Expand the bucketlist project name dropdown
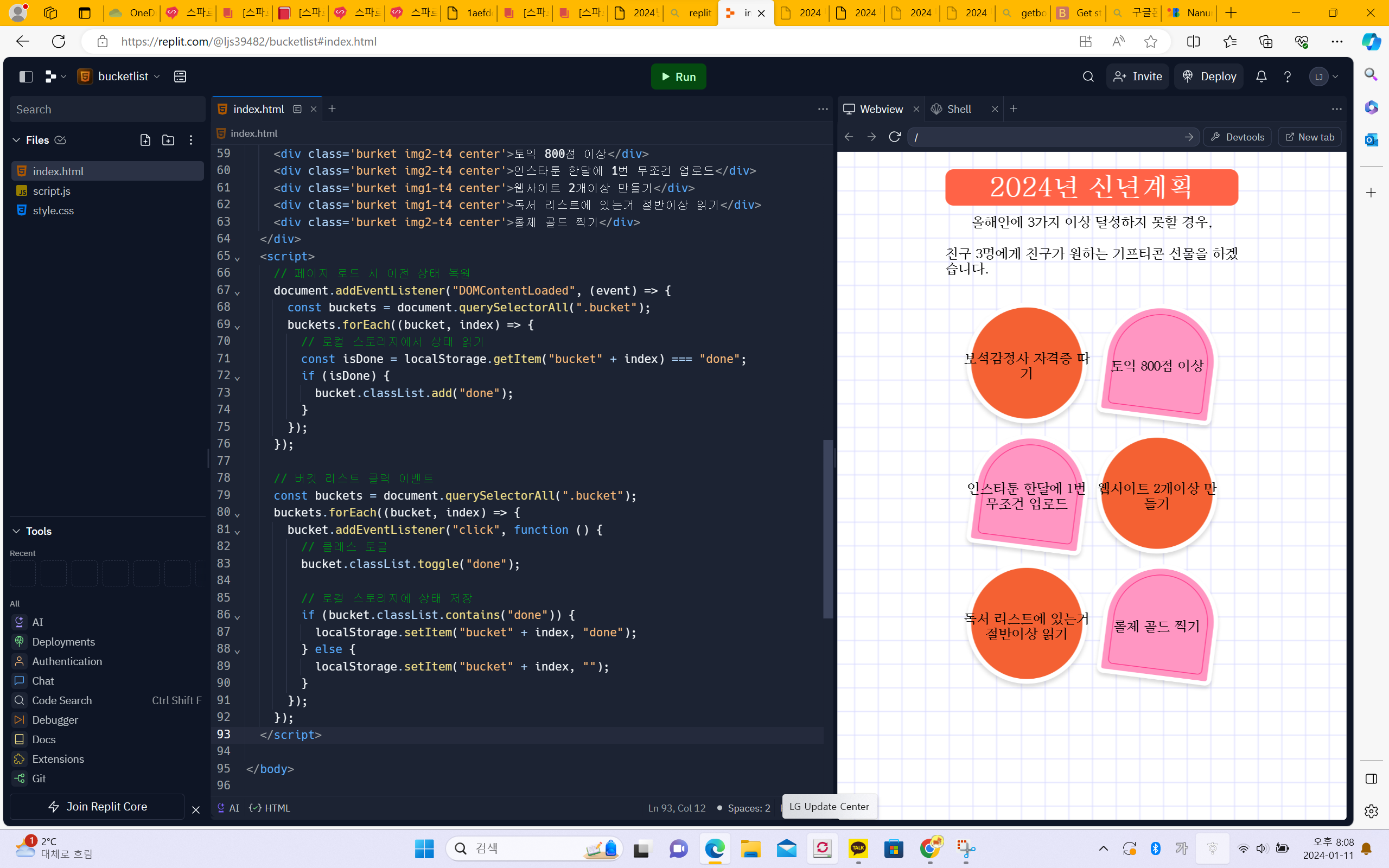 coord(119,76)
